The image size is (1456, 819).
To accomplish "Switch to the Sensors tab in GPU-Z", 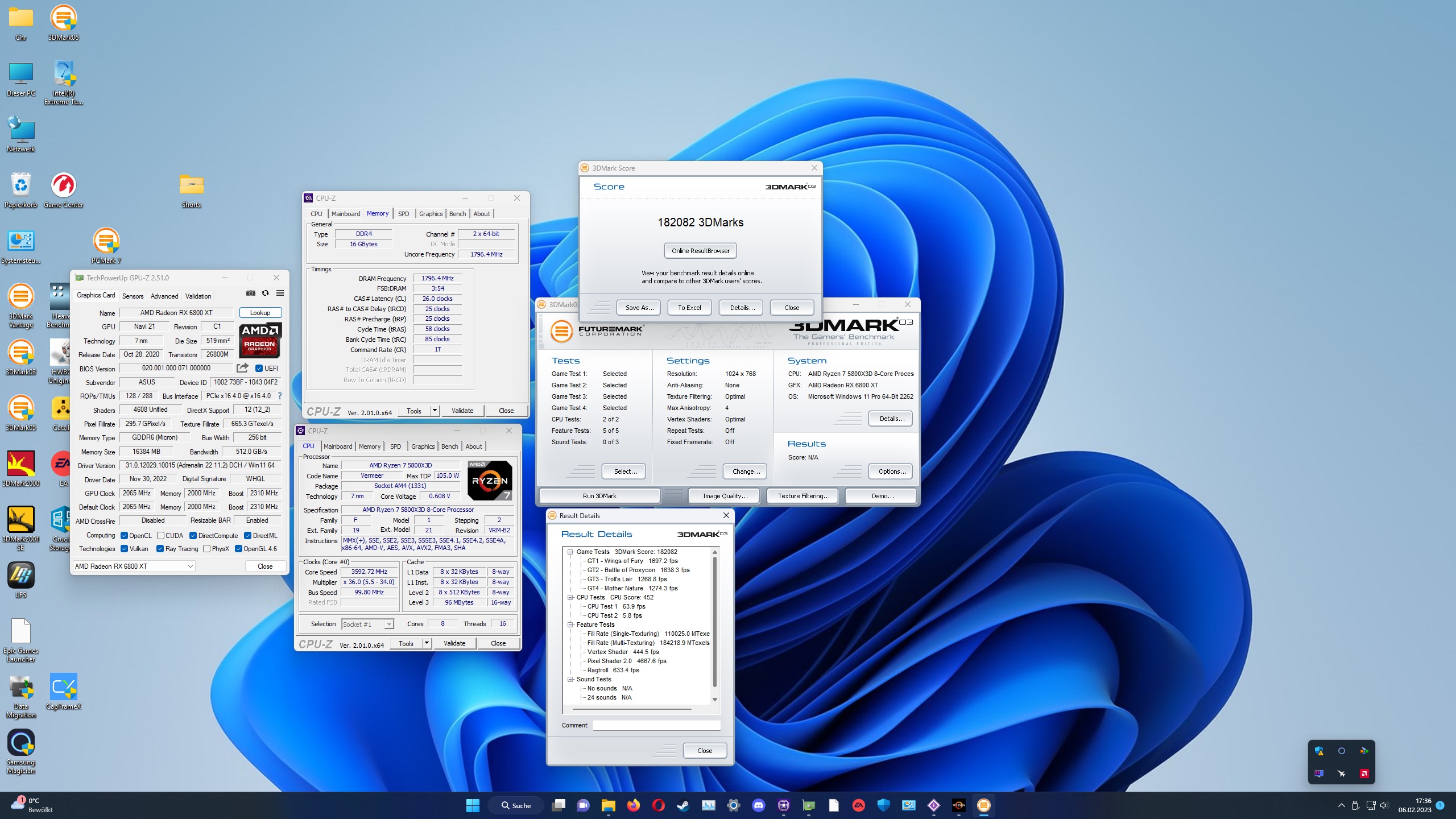I will point(133,296).
